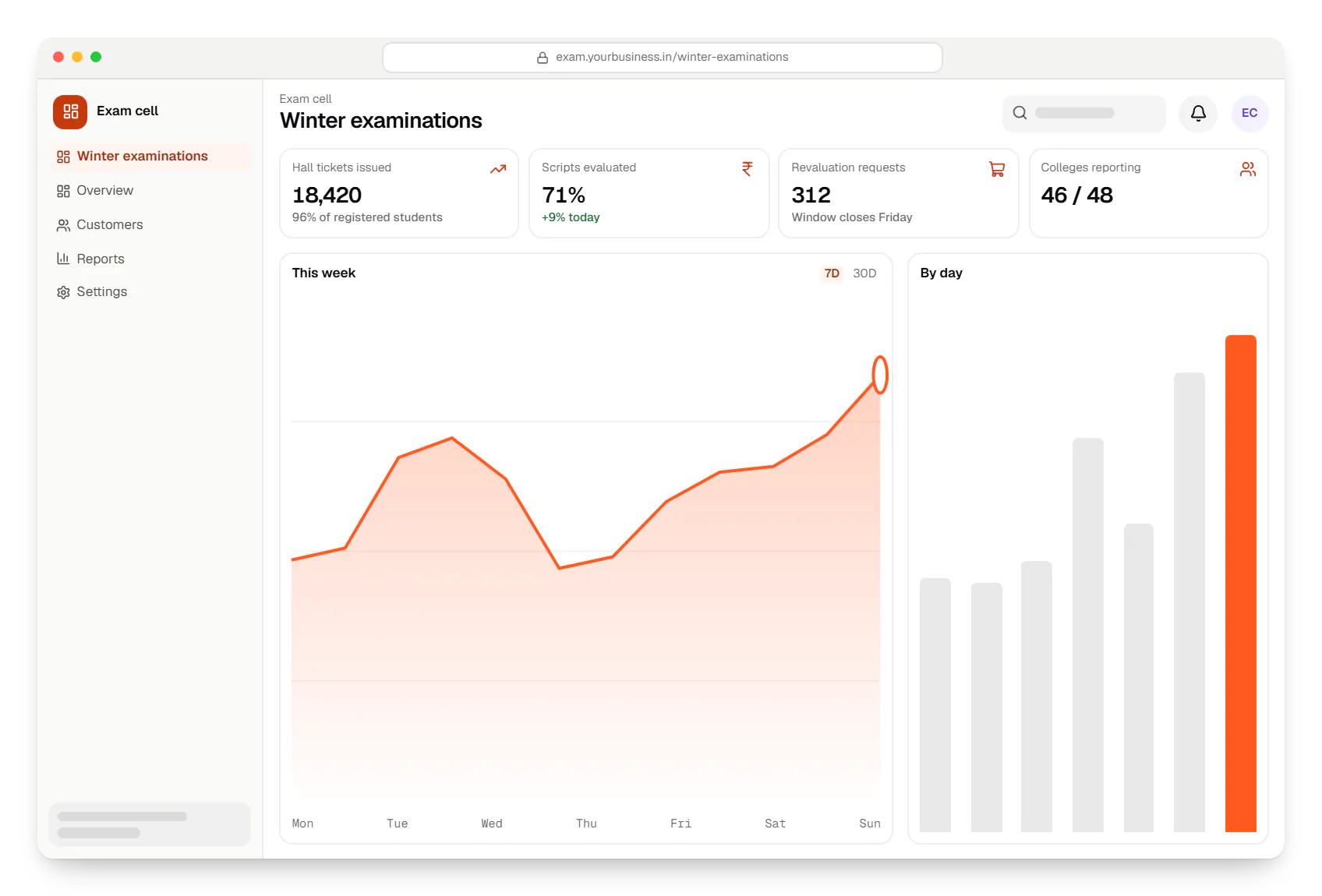The height and width of the screenshot is (896, 1322).
Task: Click the account placeholder card at sidebar bottom
Action: pos(150,824)
